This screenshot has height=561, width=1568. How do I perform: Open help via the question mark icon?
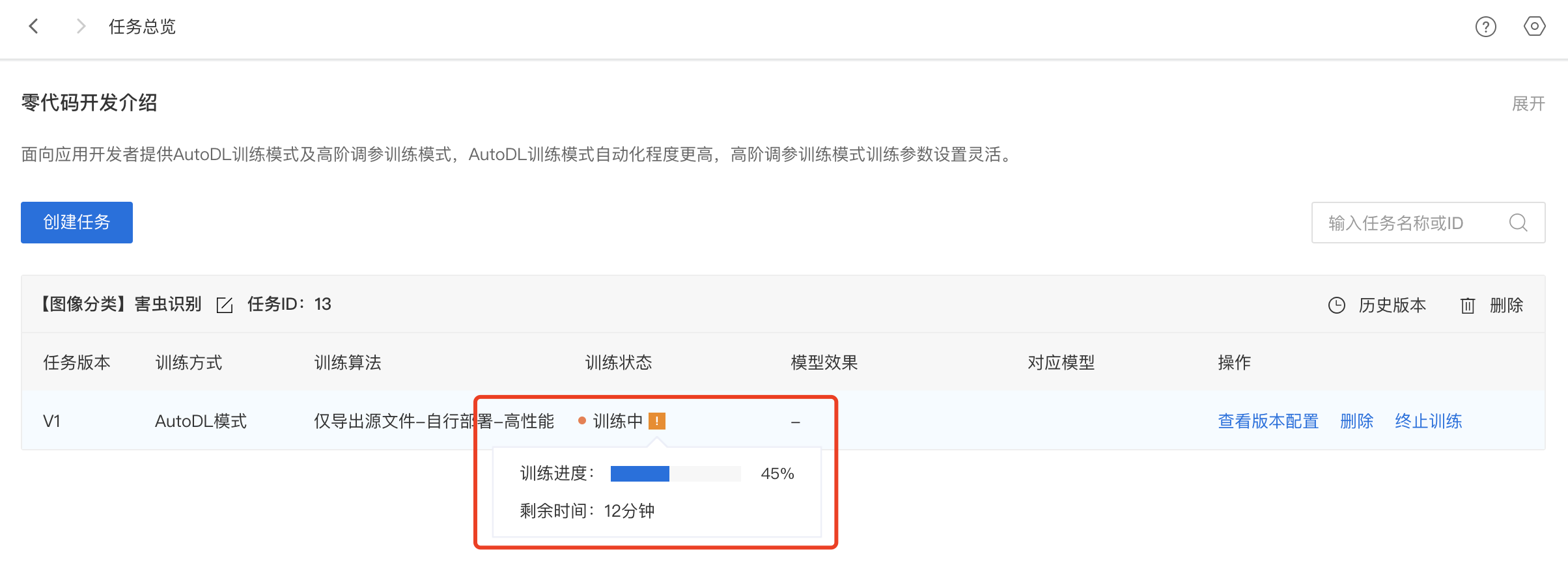tap(1485, 27)
